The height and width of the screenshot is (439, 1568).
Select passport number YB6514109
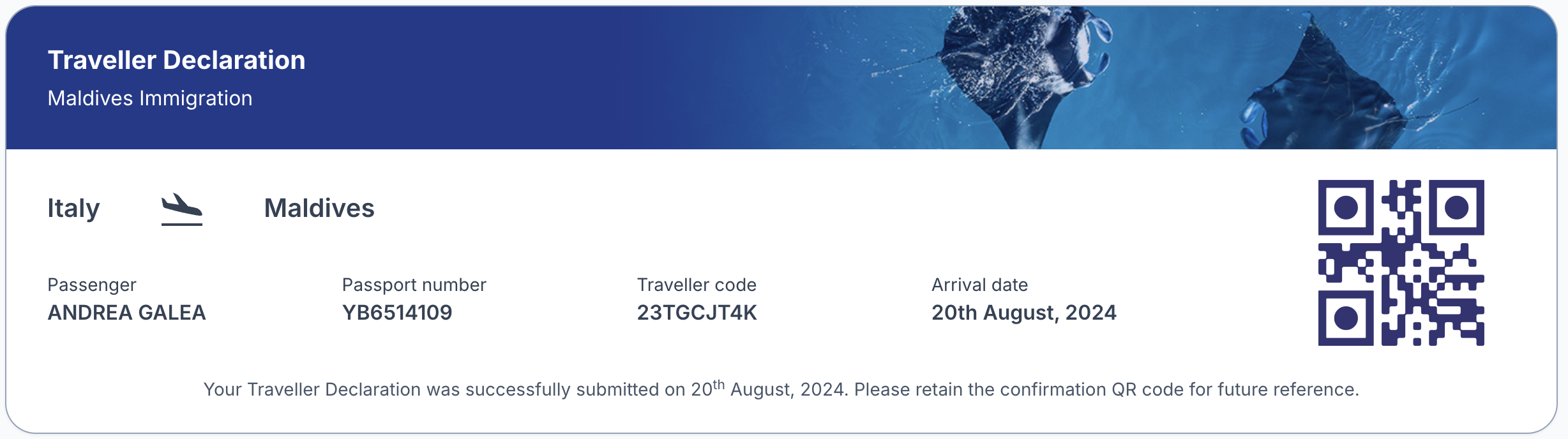[x=397, y=313]
